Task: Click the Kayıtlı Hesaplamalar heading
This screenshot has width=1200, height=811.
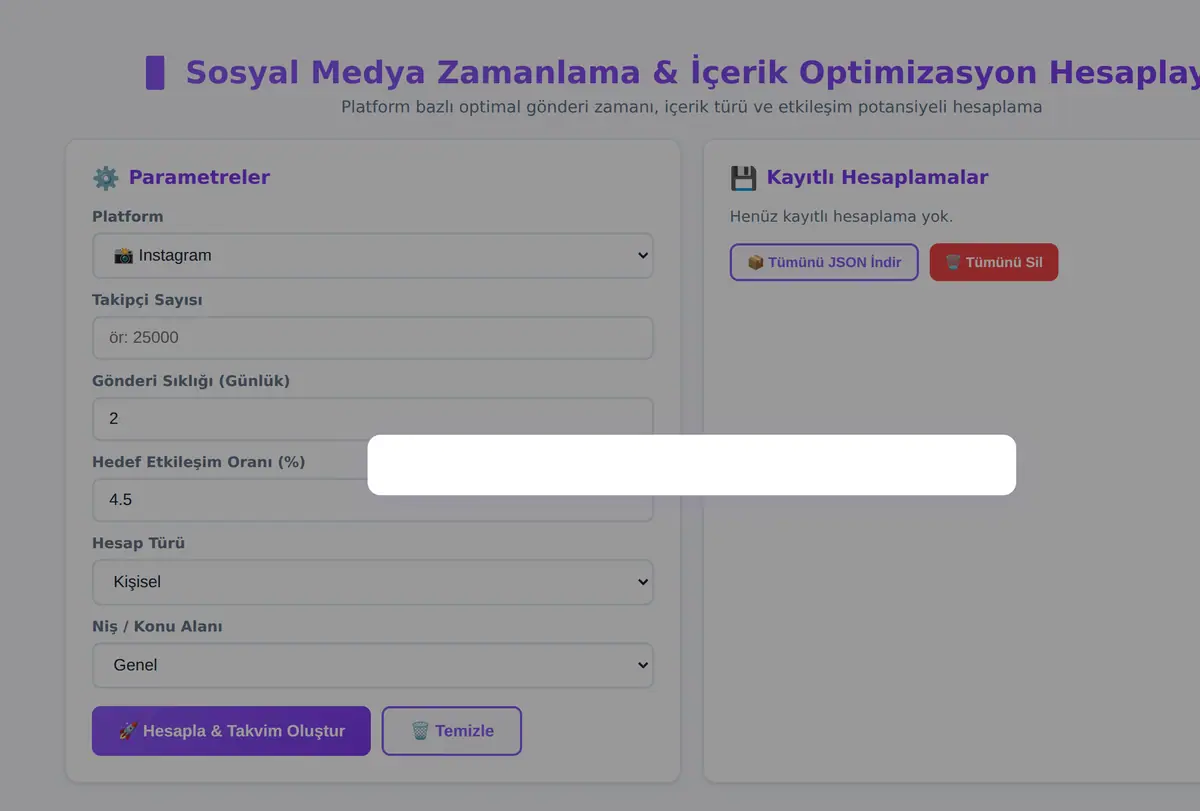Action: pos(877,178)
